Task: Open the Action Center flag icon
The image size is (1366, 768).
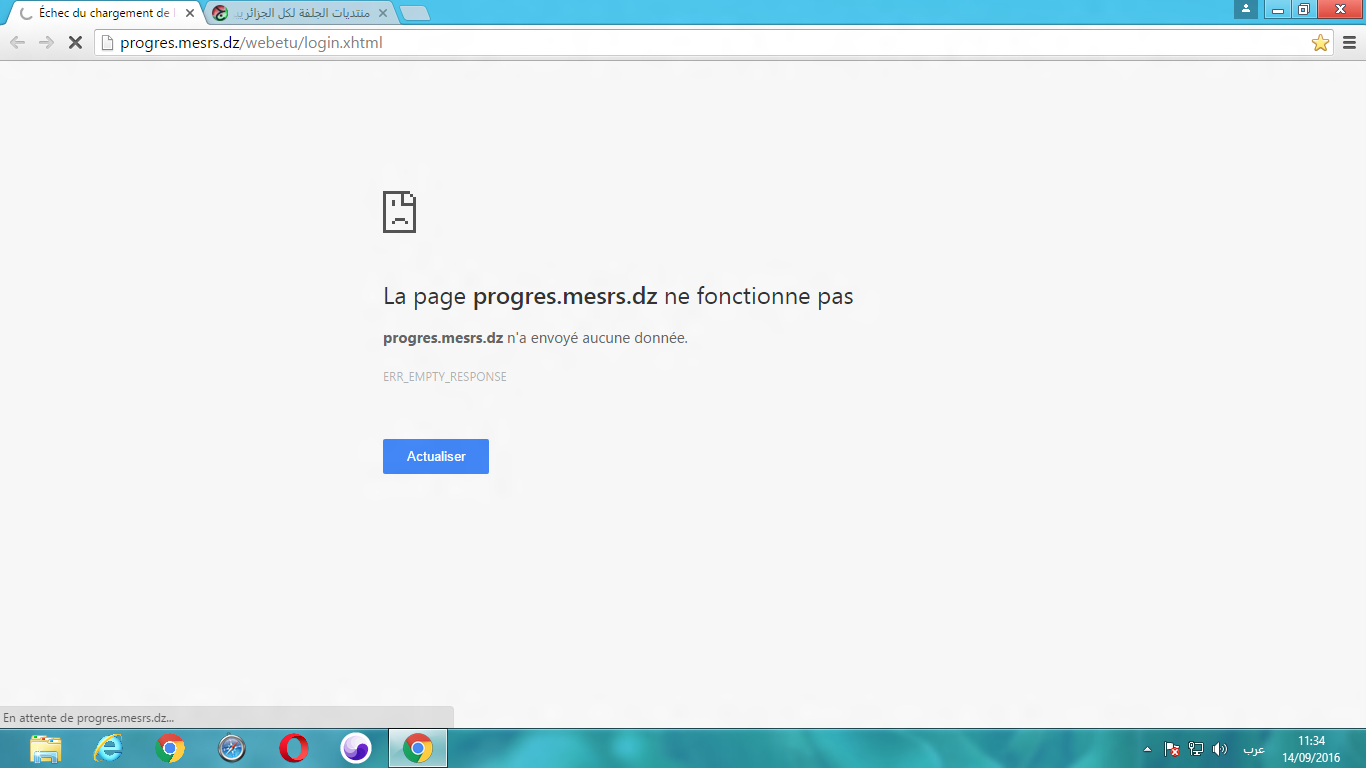Action: (x=1172, y=748)
